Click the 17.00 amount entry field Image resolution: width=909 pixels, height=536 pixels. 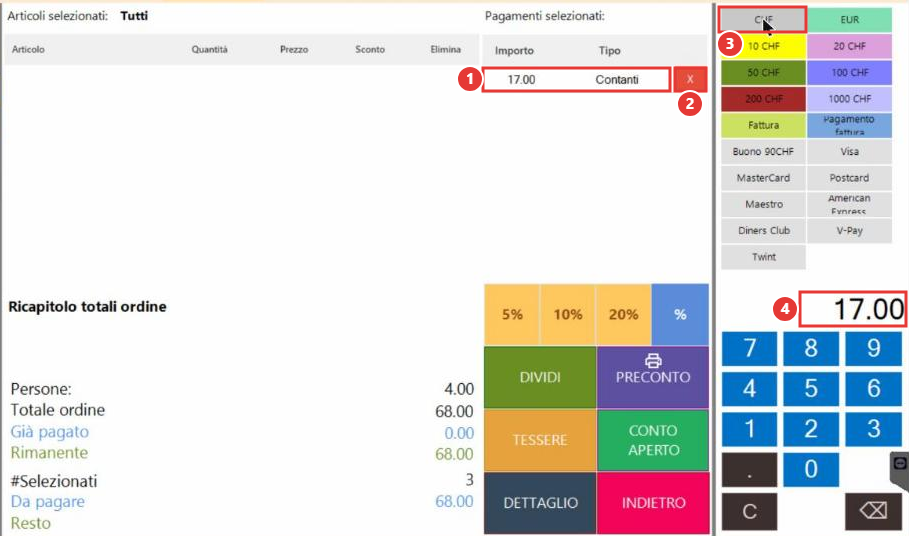(853, 309)
